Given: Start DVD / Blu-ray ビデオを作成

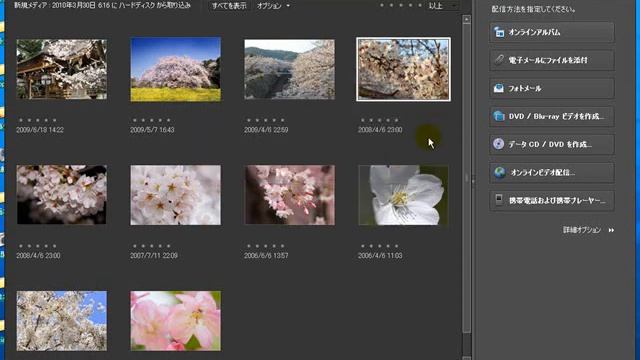Looking at the screenshot, I should (x=552, y=116).
